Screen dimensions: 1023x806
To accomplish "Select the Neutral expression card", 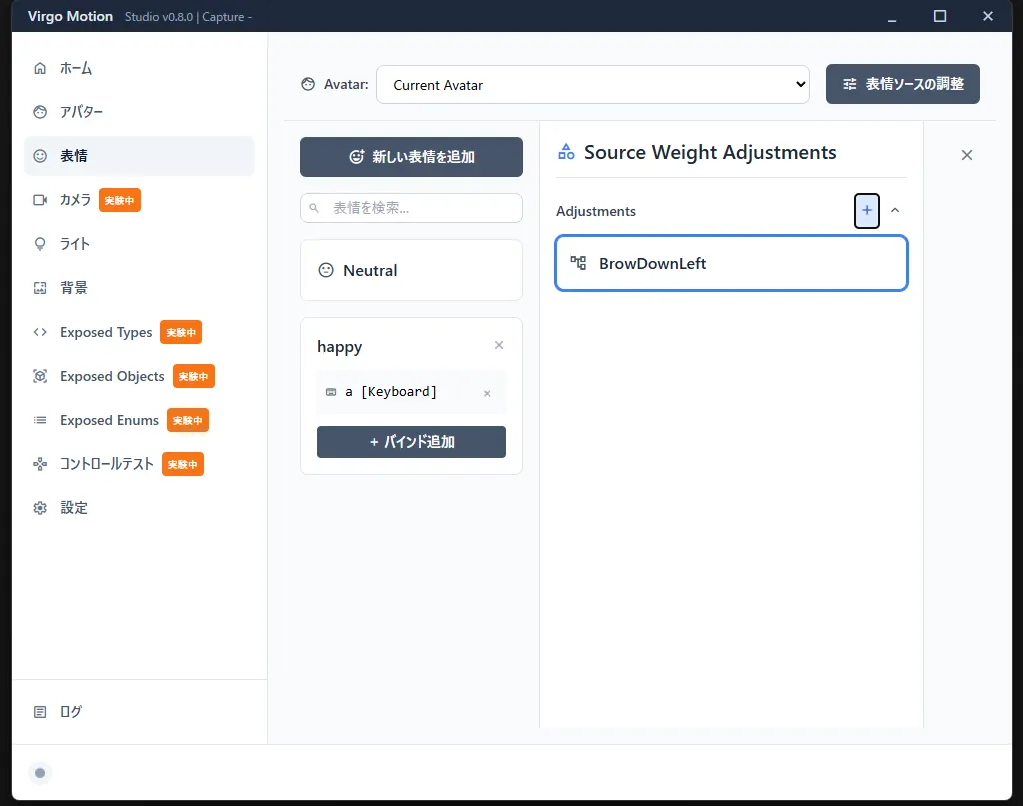I will click(411, 270).
